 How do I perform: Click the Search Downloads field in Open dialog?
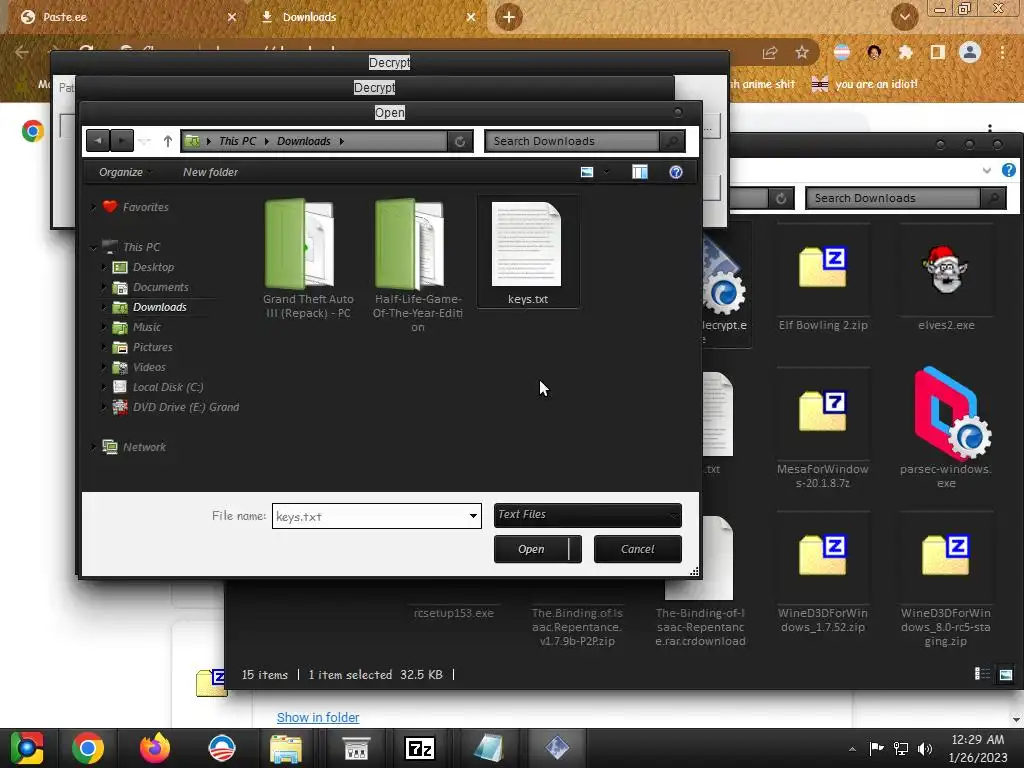click(x=572, y=141)
